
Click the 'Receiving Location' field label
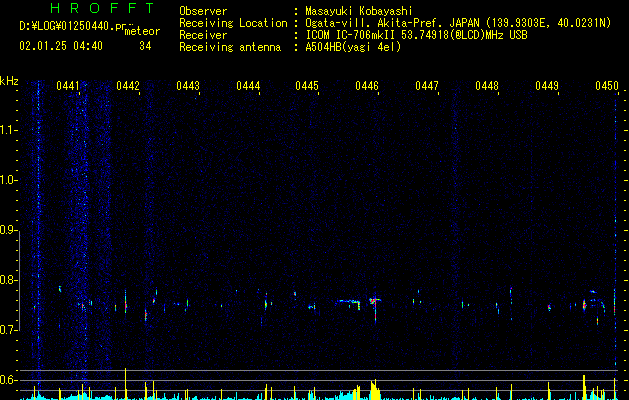pyautogui.click(x=233, y=23)
